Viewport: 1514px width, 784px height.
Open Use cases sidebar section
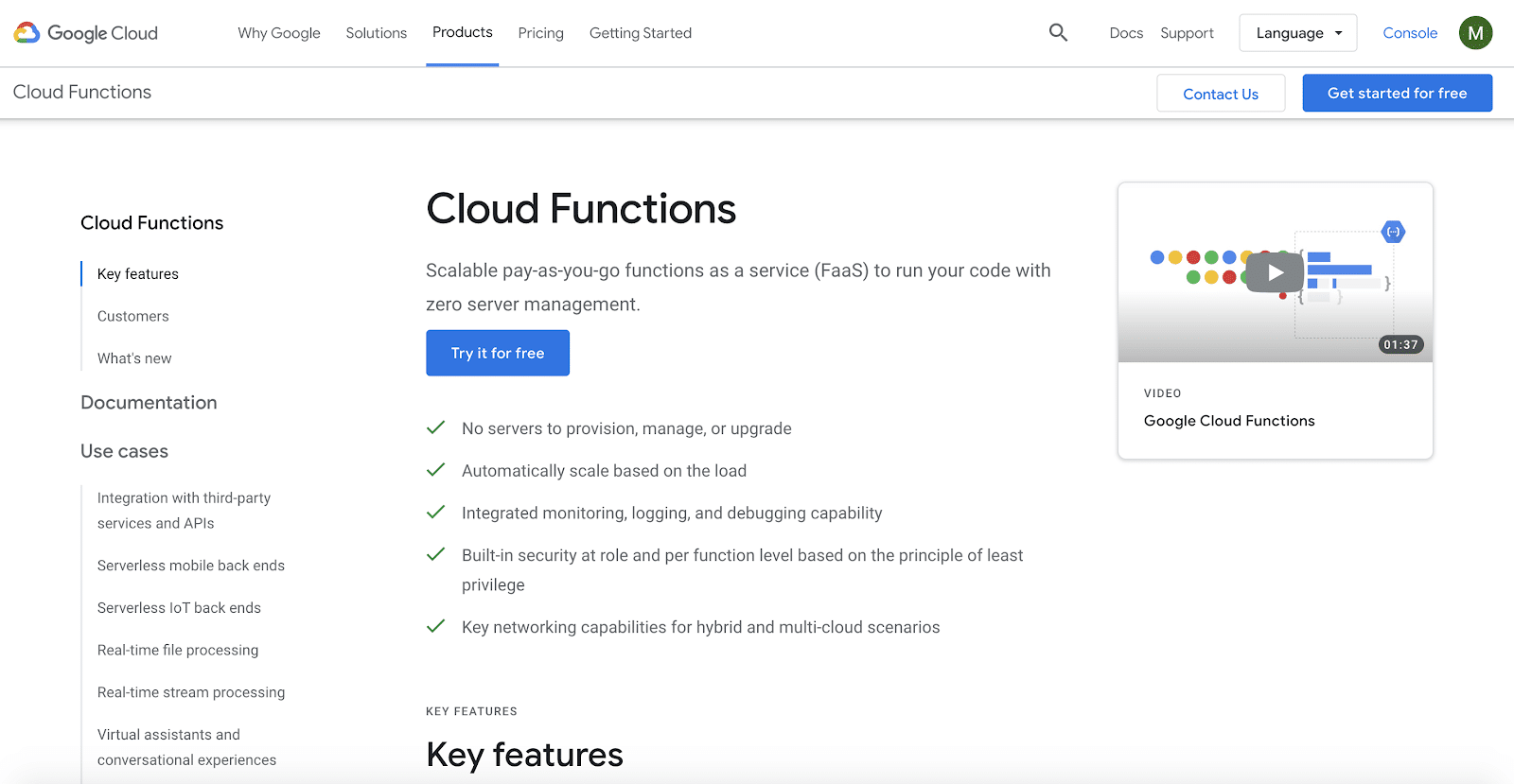(x=124, y=451)
